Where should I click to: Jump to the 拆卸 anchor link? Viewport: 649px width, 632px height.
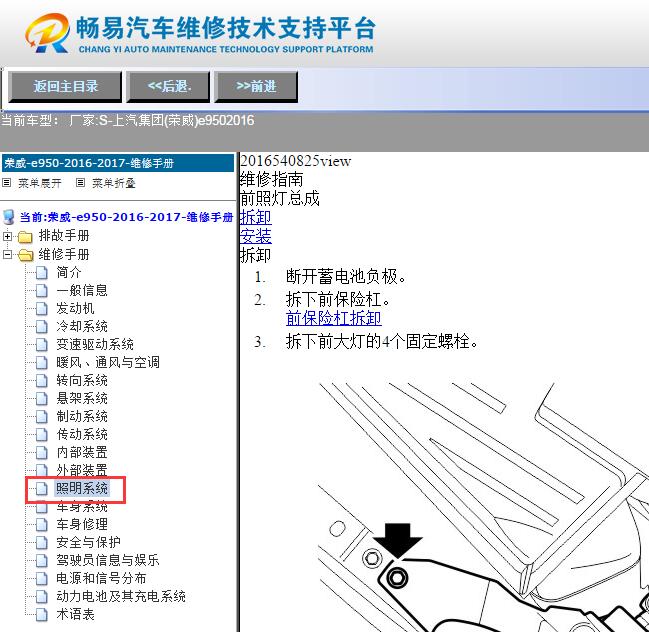click(x=255, y=217)
